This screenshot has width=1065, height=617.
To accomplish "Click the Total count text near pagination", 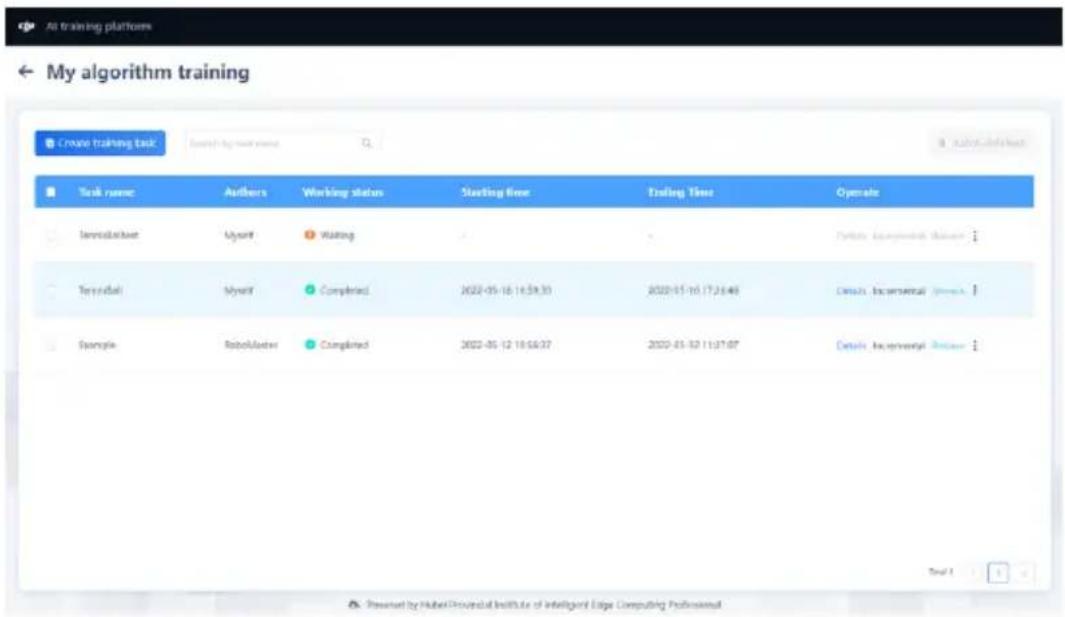I will point(941,572).
